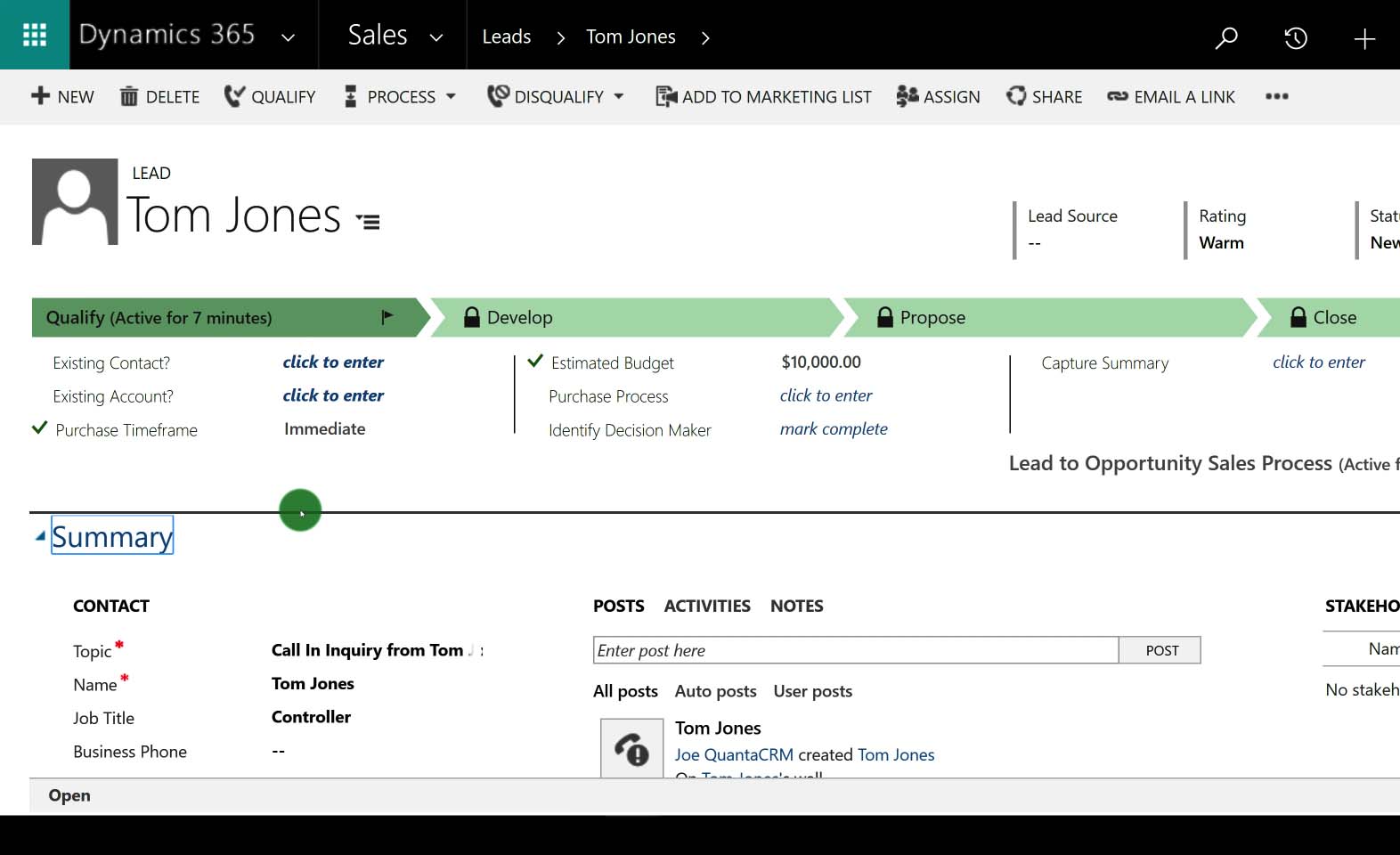The image size is (1400, 855).
Task: Click Topic value Call In Inquiry
Action: tap(378, 650)
